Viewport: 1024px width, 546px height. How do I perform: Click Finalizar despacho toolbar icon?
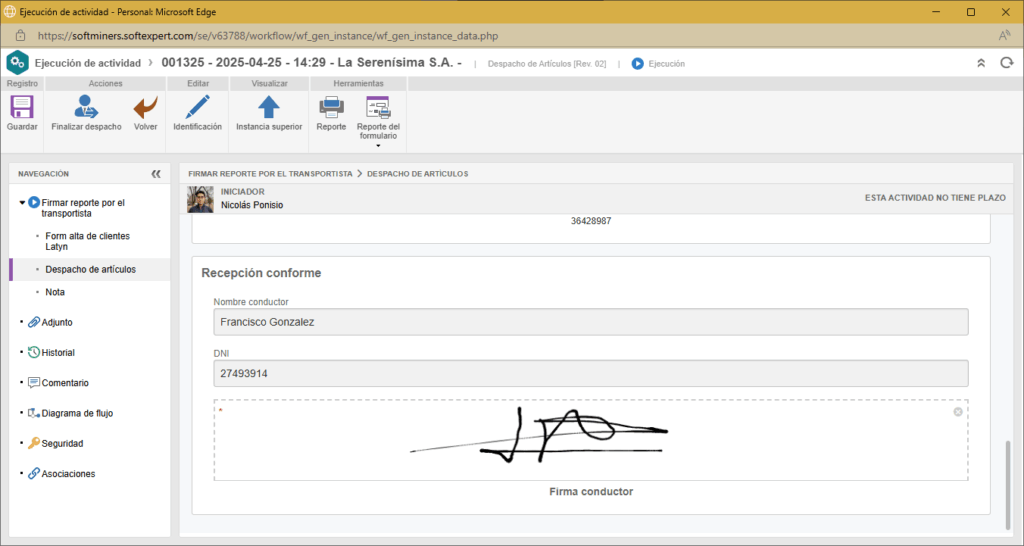pos(86,108)
